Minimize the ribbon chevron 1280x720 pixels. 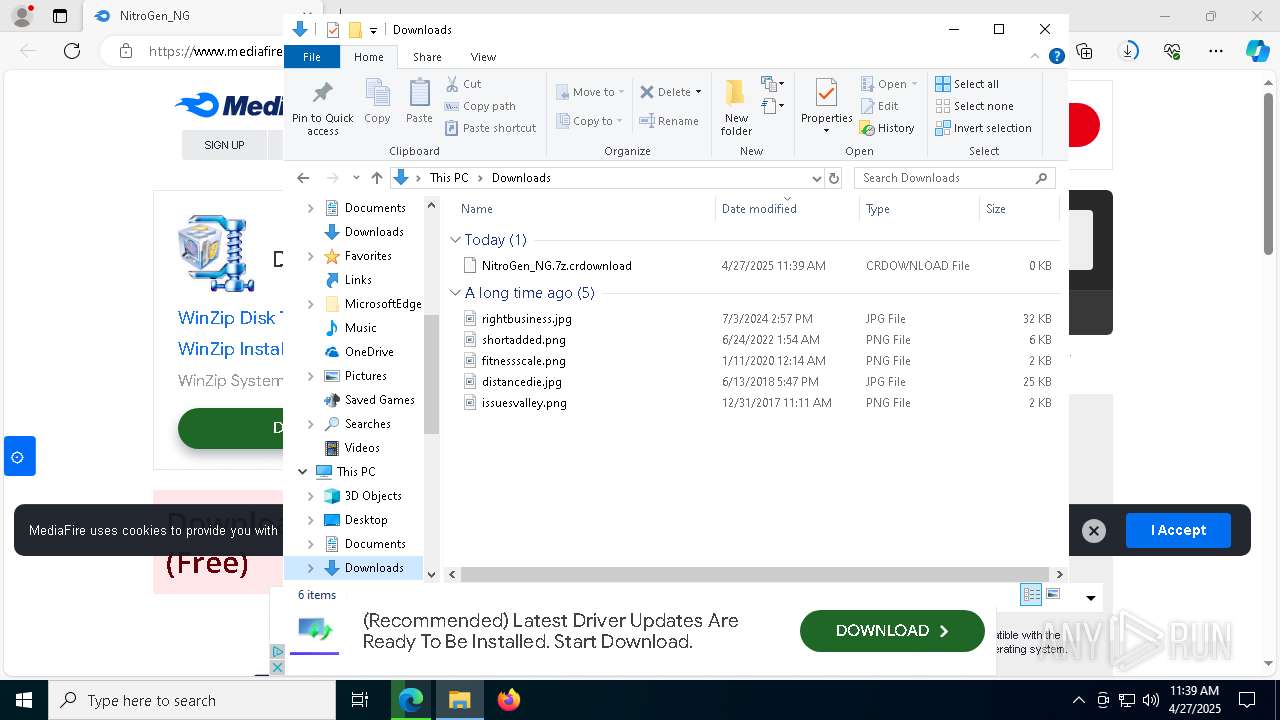pos(1036,57)
